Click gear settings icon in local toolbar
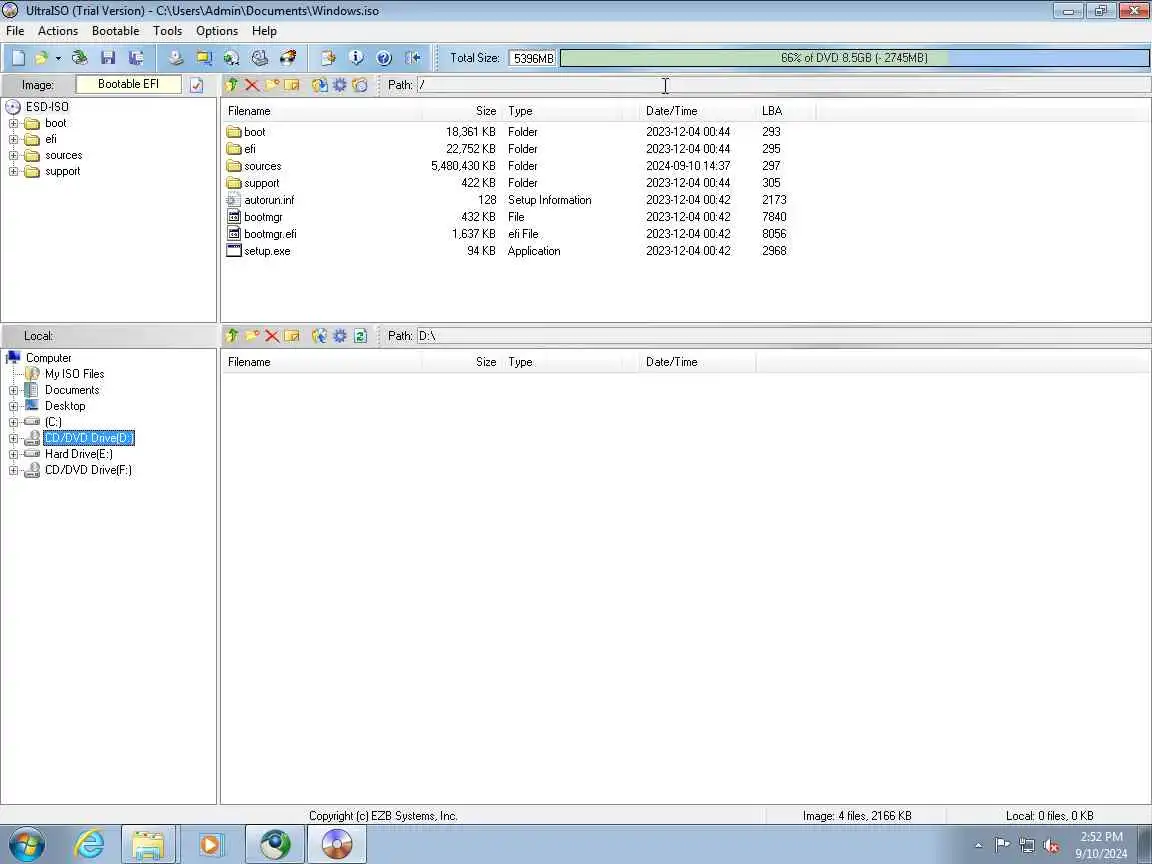Screen dimensions: 1152x864 339,336
